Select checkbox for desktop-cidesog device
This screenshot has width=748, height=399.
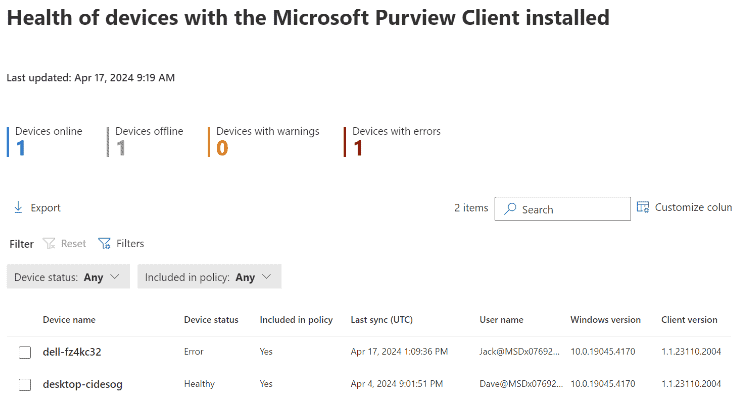click(25, 384)
